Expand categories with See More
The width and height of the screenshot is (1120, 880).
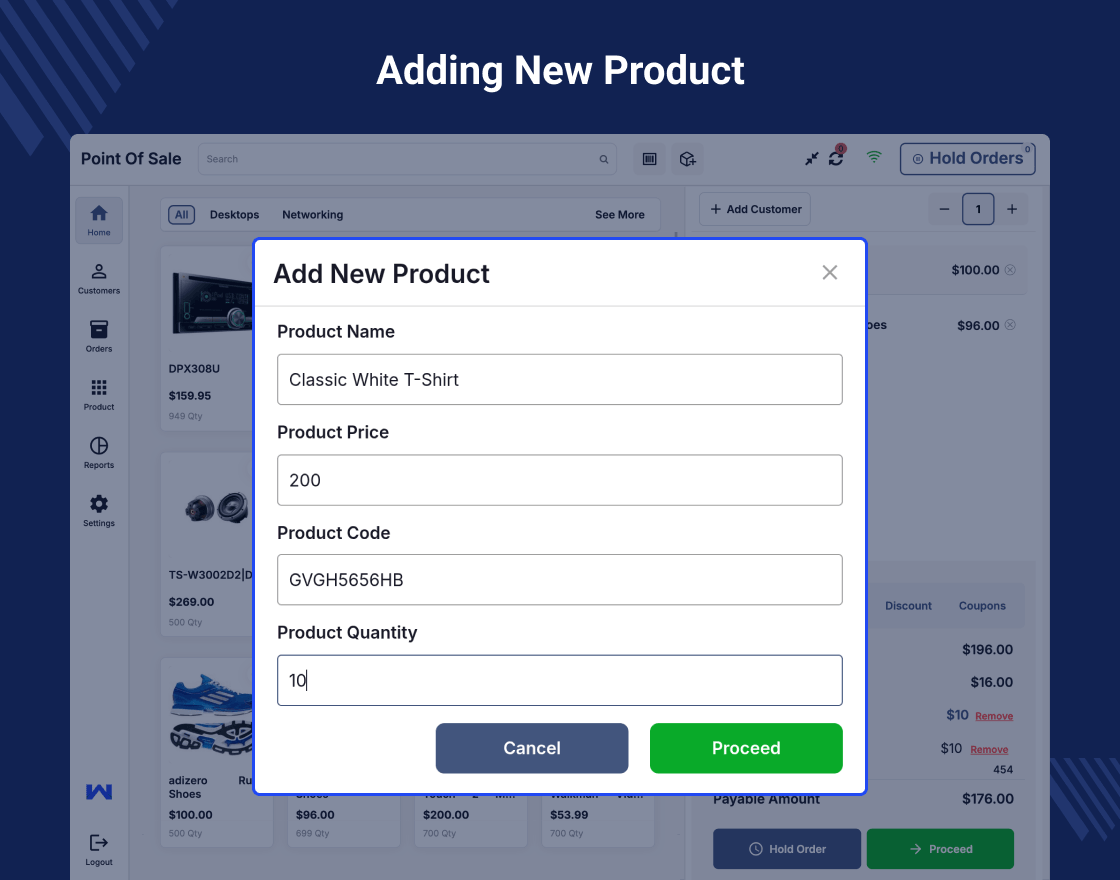[620, 215]
